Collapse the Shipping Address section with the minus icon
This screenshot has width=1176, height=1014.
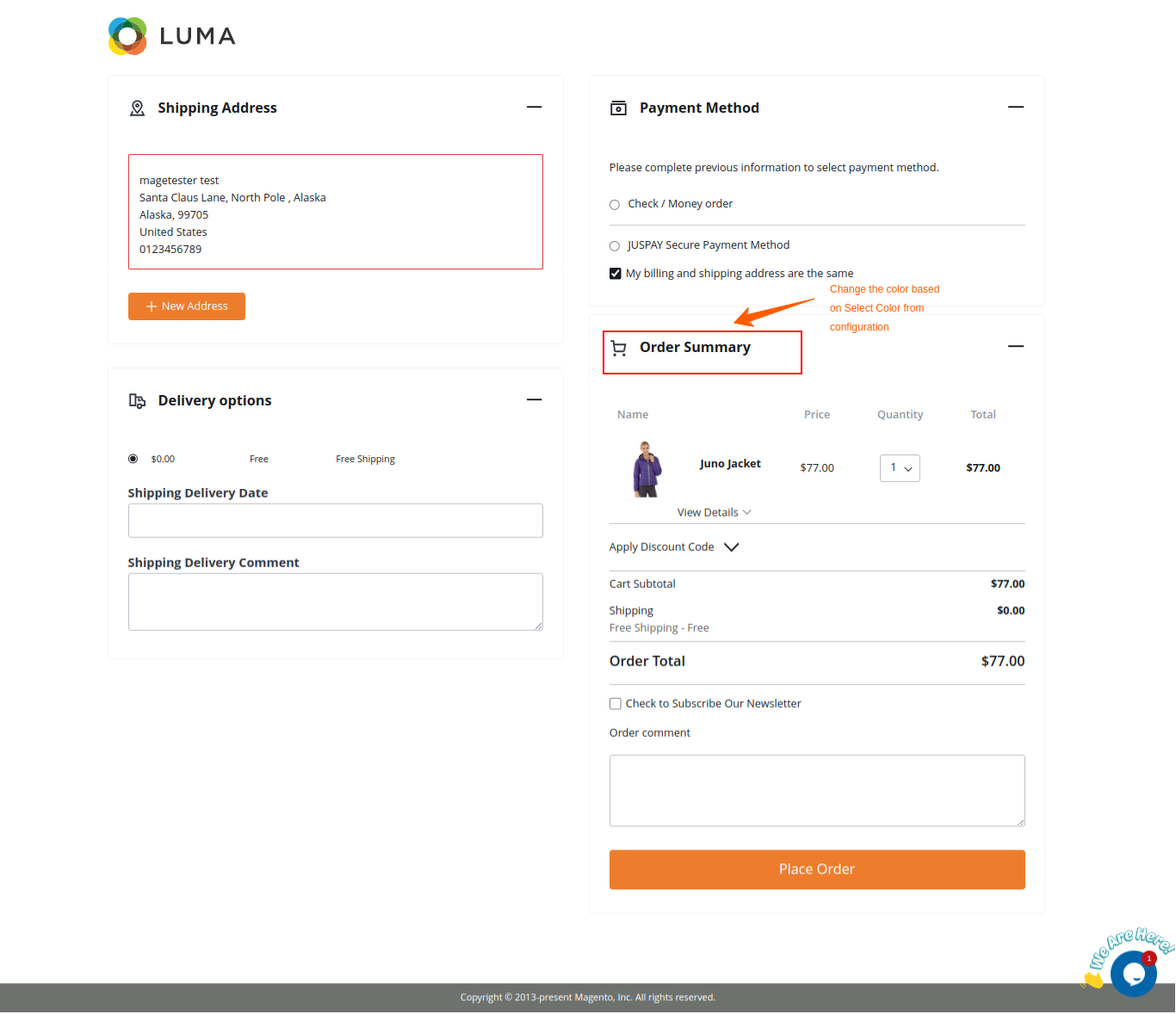click(535, 107)
